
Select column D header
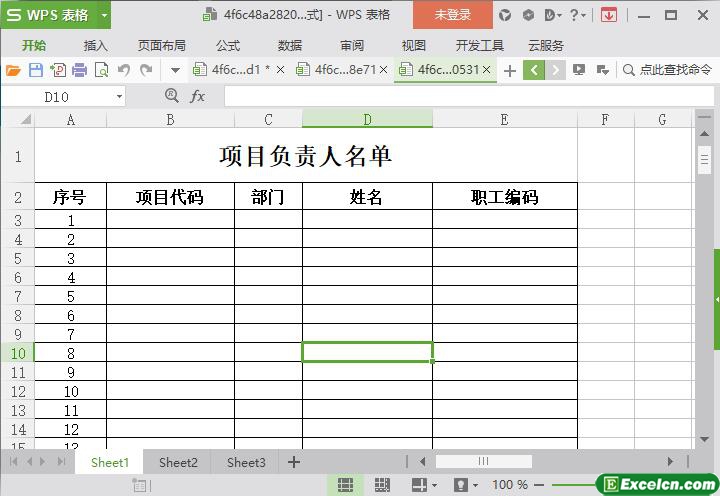367,119
